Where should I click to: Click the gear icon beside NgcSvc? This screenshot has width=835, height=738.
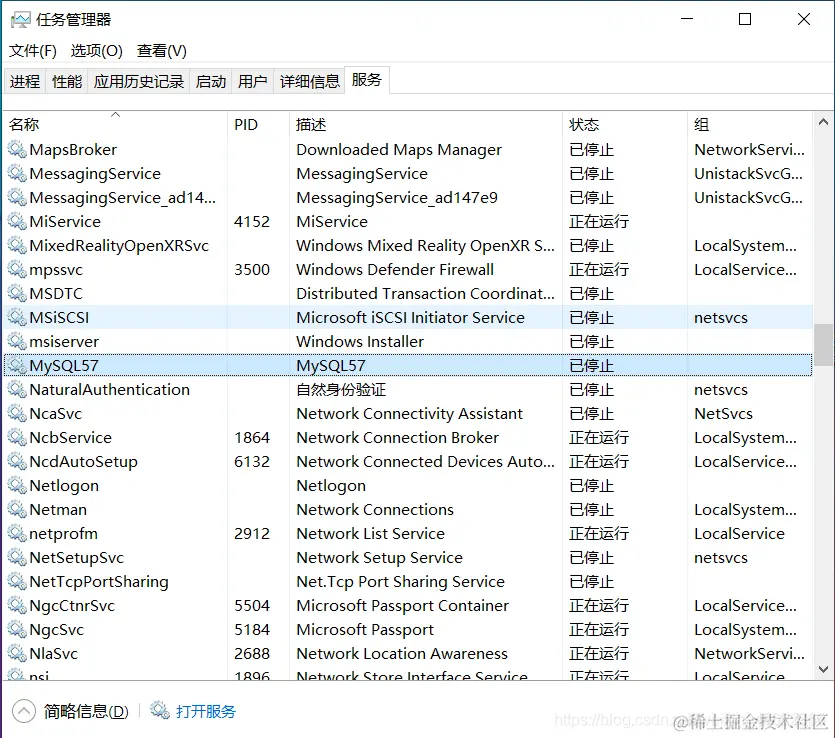pyautogui.click(x=17, y=629)
